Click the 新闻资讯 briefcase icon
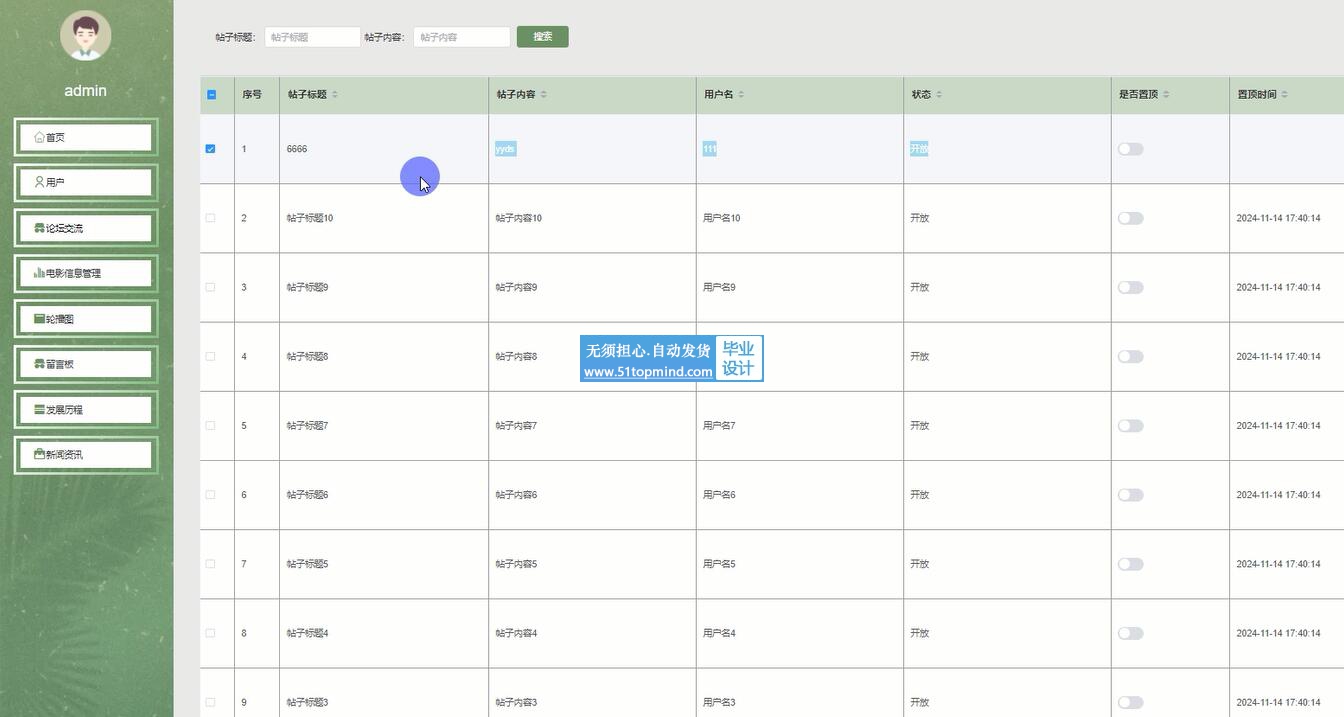Screen dimensions: 1344x717 (x=39, y=455)
